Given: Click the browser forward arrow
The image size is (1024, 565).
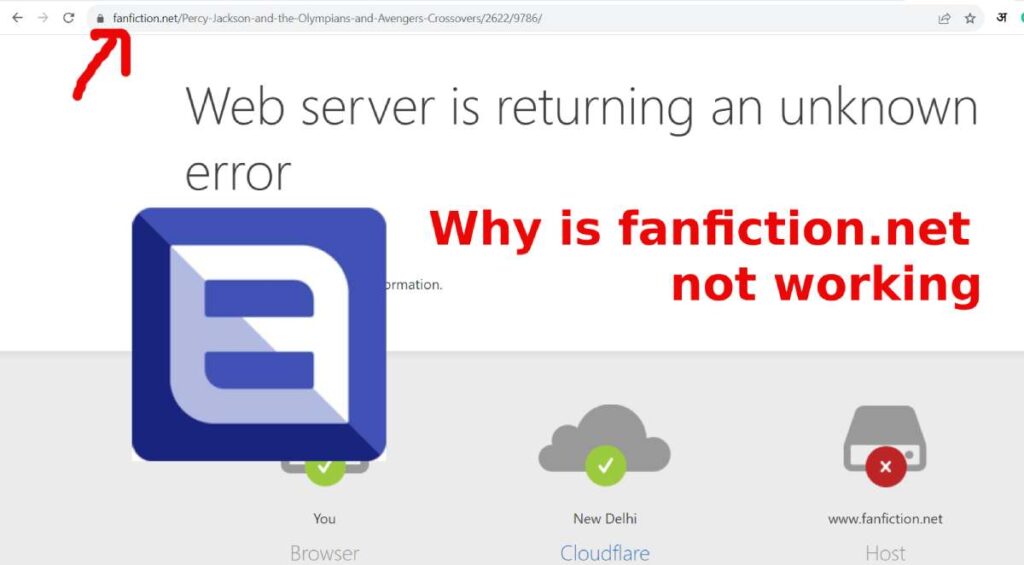Looking at the screenshot, I should (43, 18).
